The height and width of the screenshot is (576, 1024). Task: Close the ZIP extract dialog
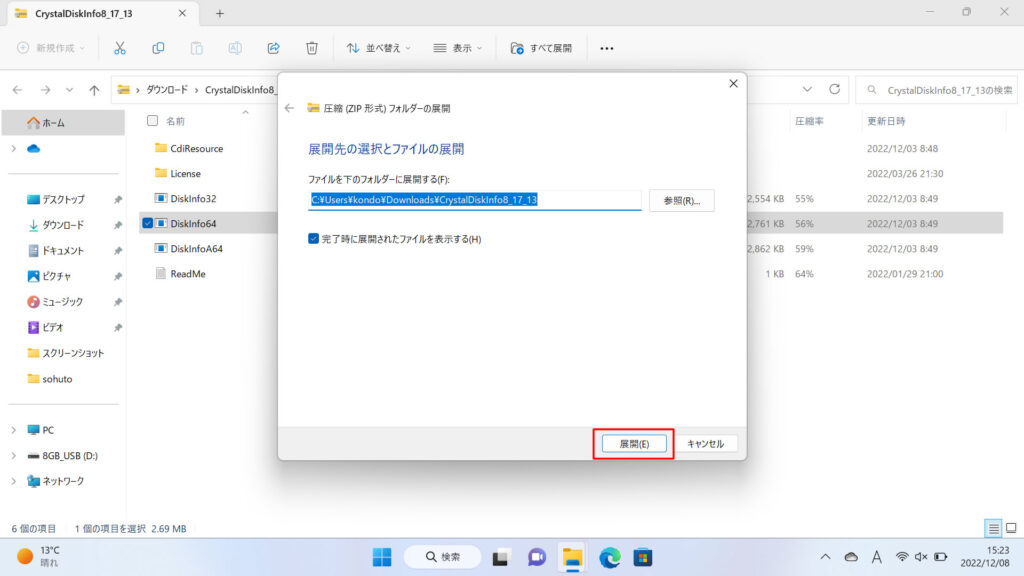733,84
